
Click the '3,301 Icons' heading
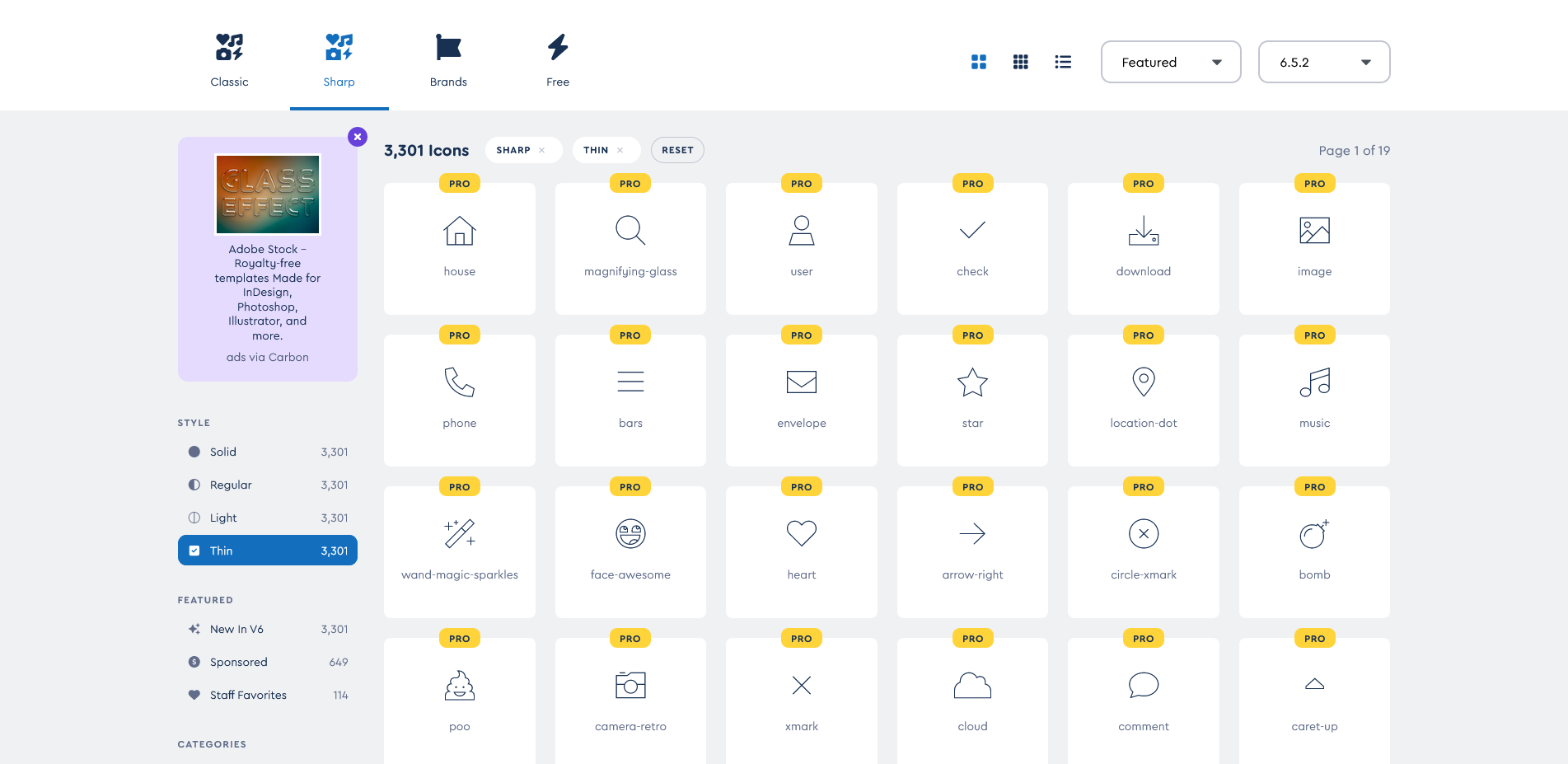pos(426,150)
